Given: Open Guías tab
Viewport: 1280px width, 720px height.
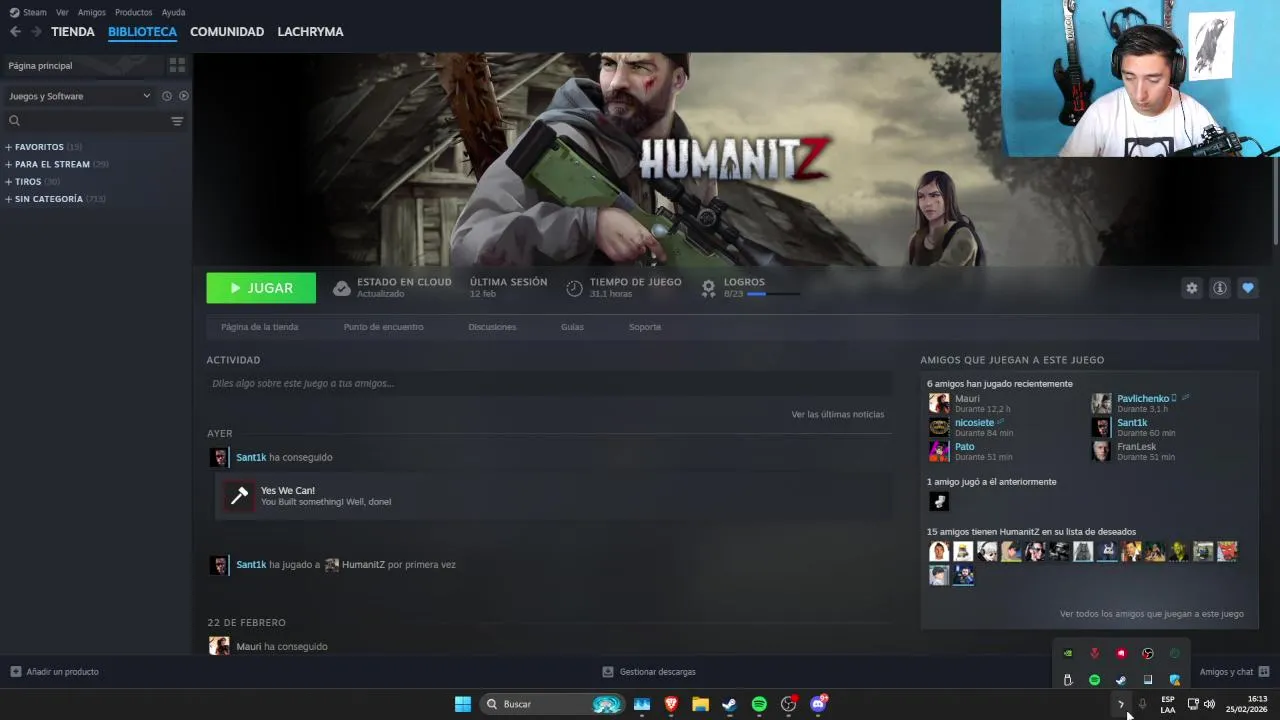Looking at the screenshot, I should click(x=572, y=327).
